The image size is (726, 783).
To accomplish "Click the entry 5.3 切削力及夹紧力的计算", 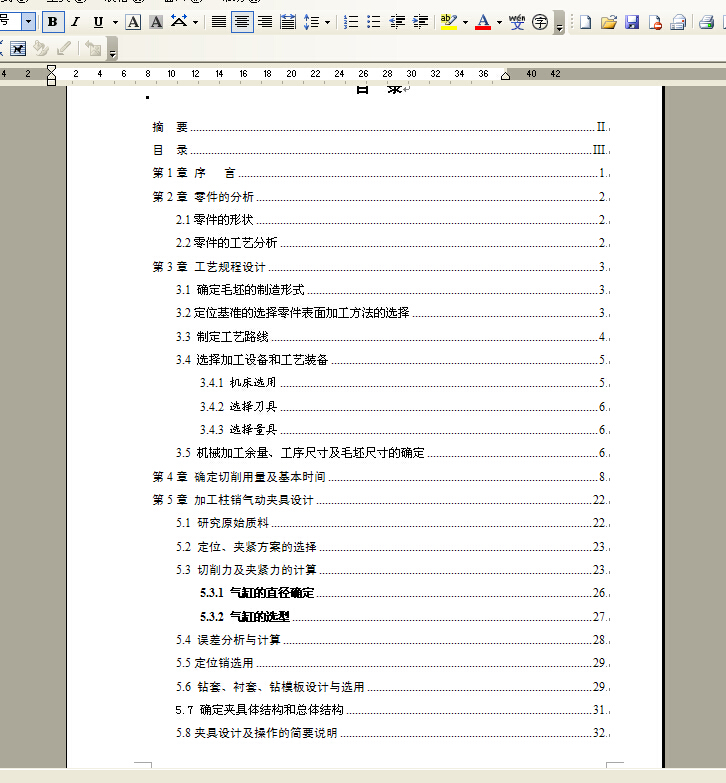I will 246,570.
